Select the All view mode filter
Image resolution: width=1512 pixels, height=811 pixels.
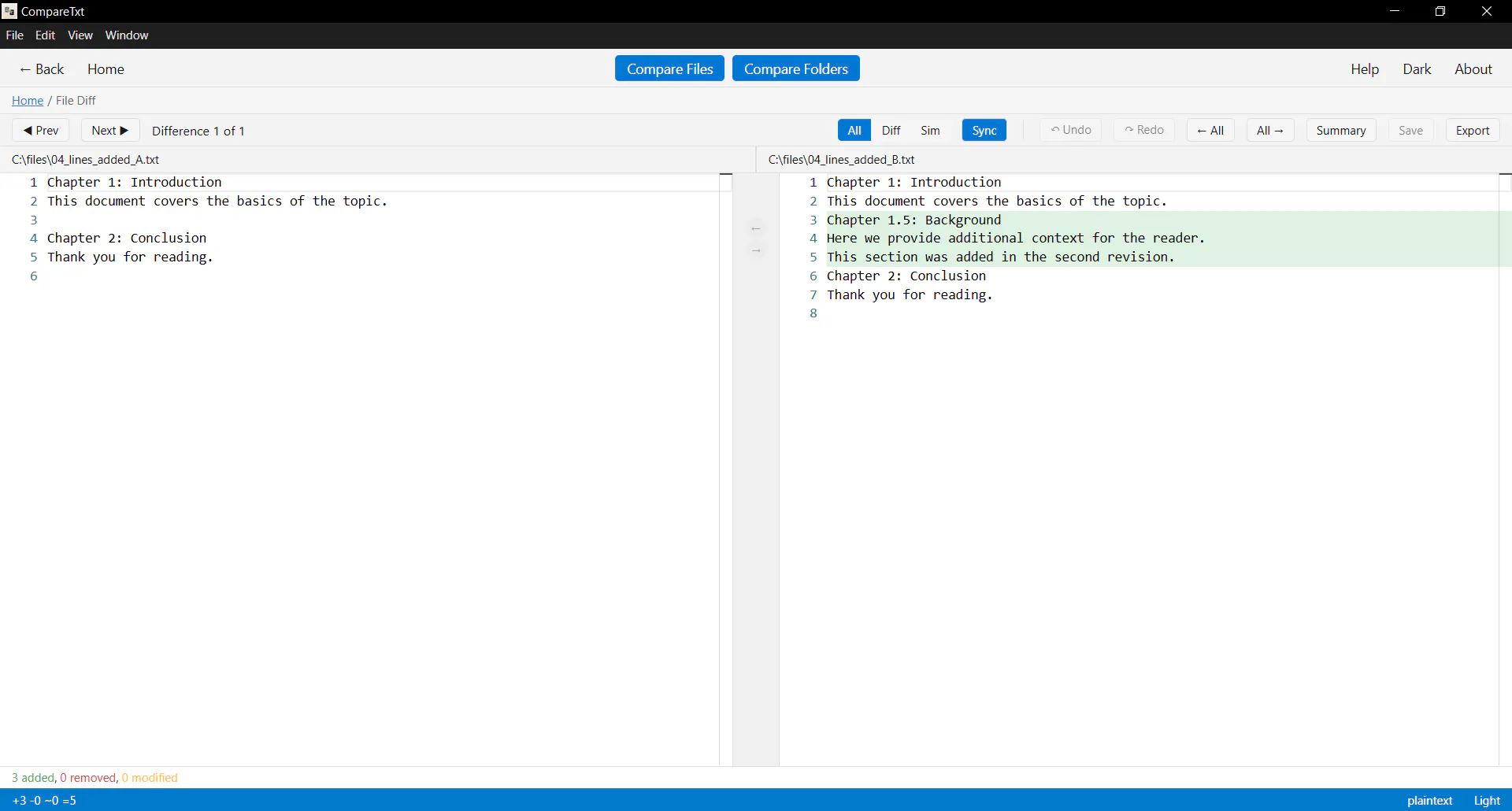tap(854, 131)
